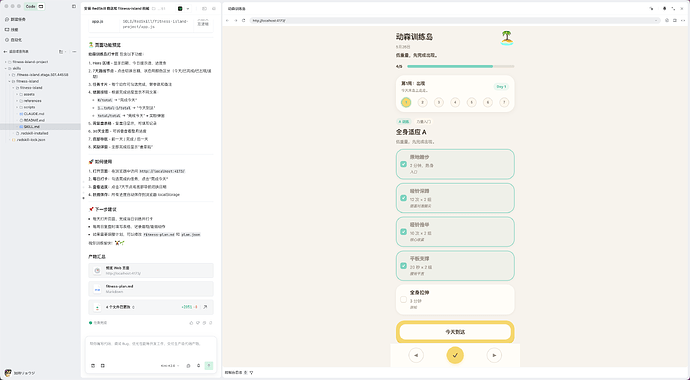This screenshot has height=380, width=690.
Task: Open the fitness-plan.md Markdown card
Action: [151, 289]
